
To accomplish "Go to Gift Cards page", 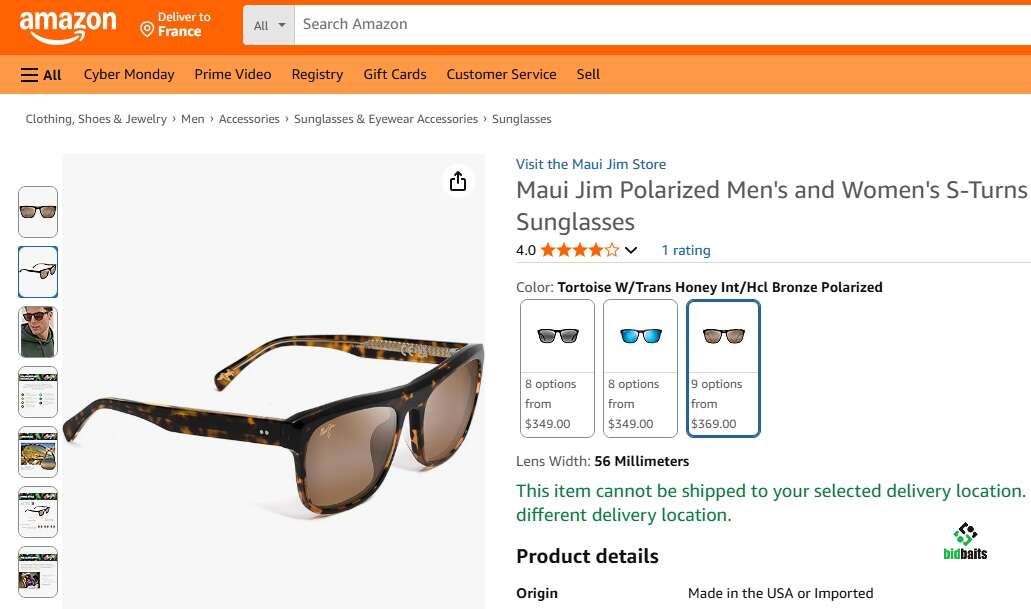I will 395,75.
